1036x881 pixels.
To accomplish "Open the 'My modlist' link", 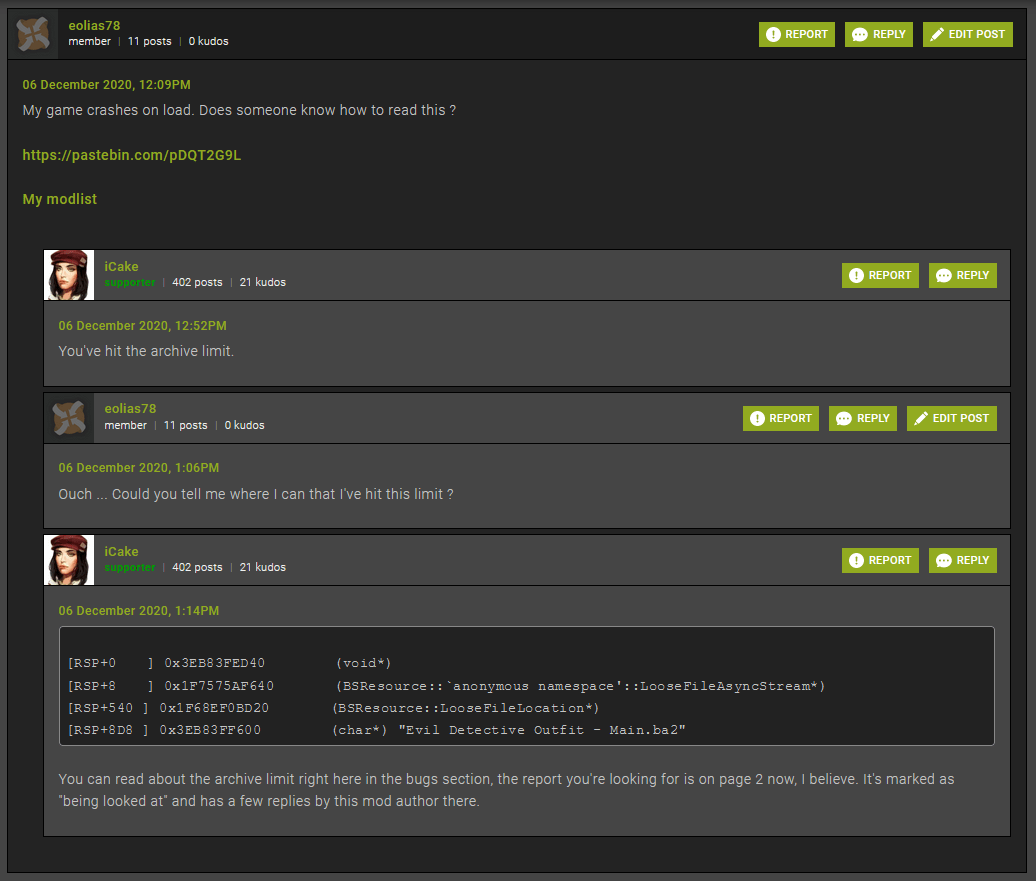I will [59, 199].
